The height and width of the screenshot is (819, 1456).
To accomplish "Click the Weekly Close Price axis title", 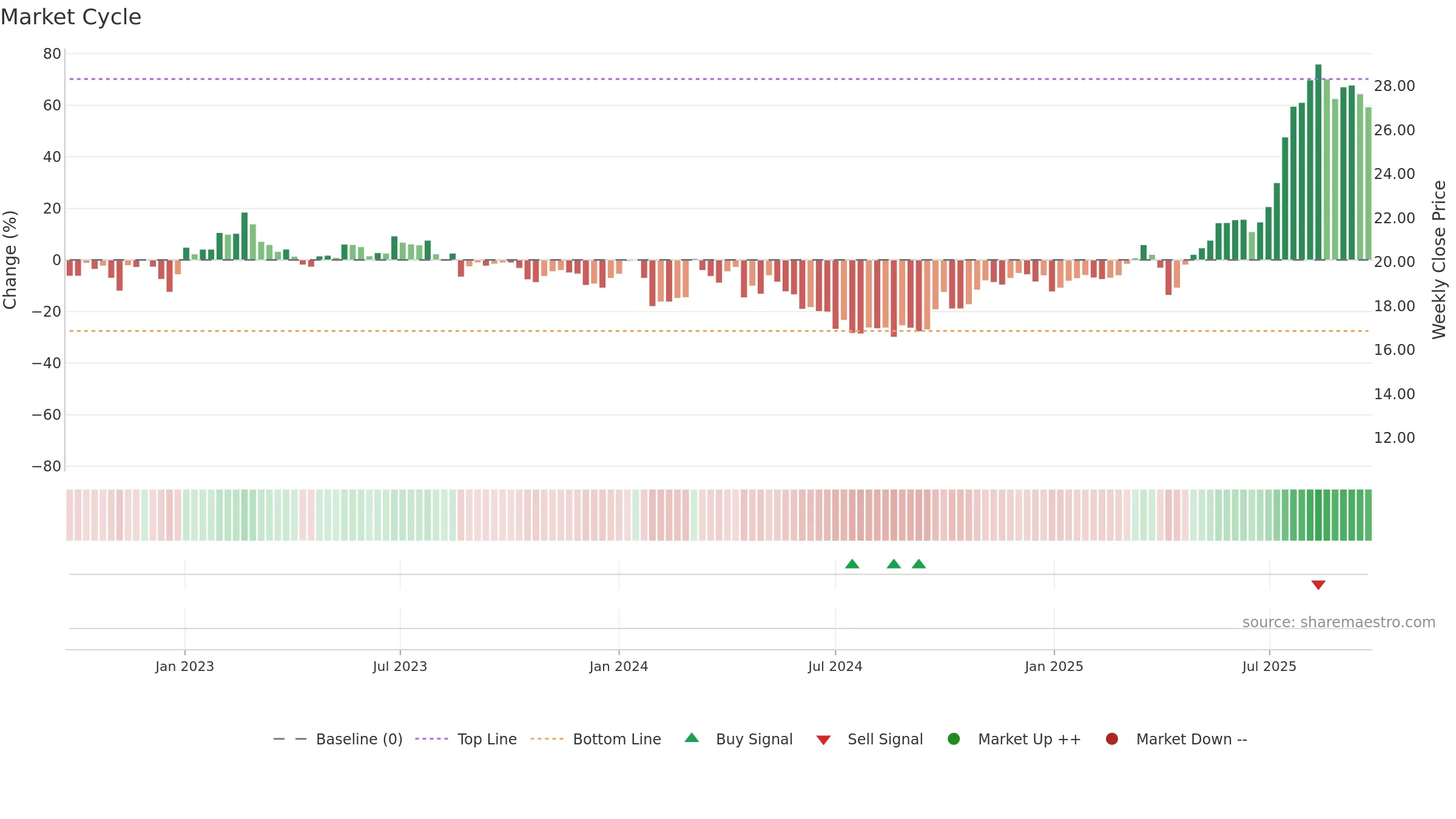I will (x=1439, y=260).
